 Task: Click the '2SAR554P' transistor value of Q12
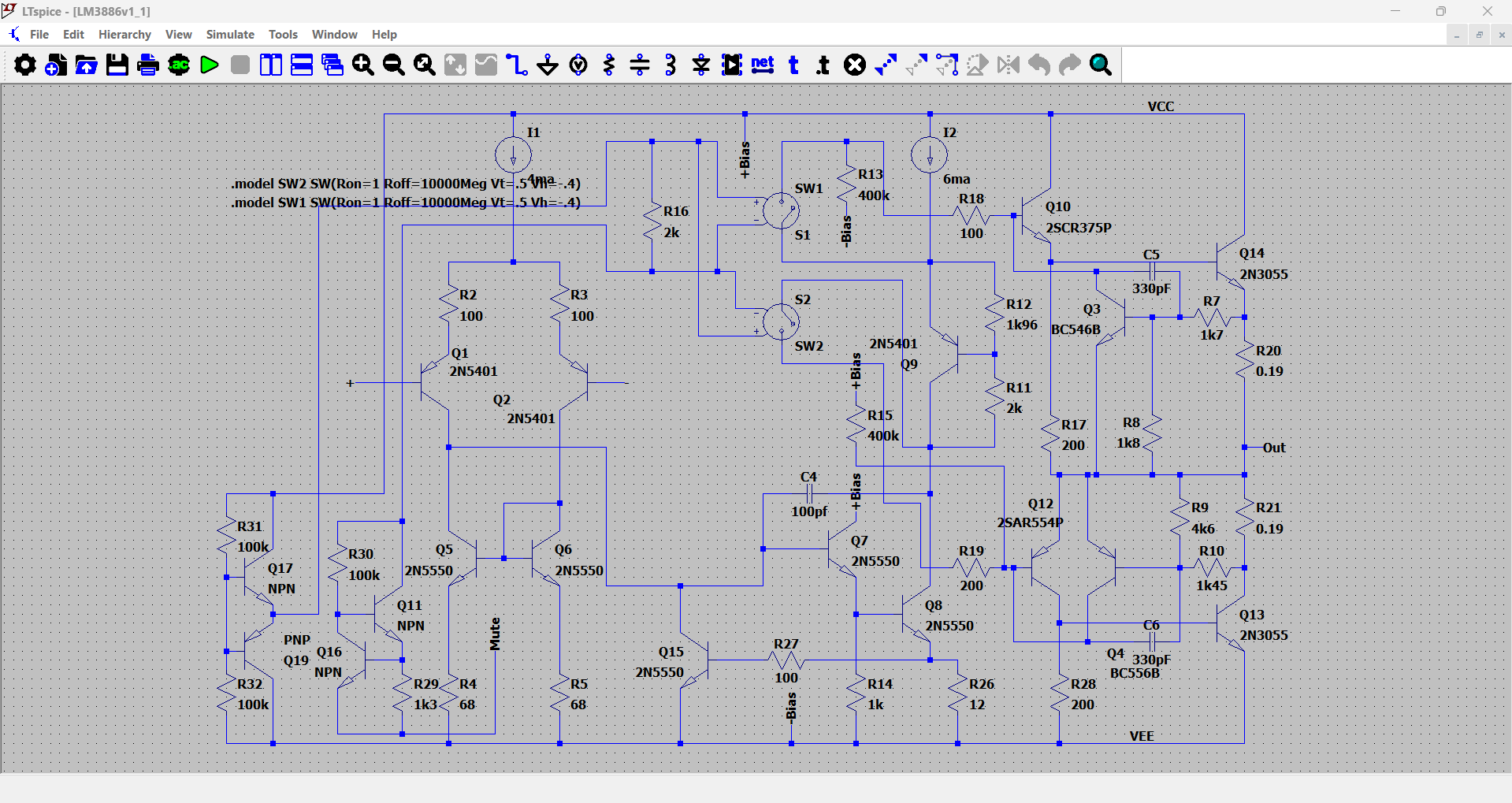click(1031, 522)
